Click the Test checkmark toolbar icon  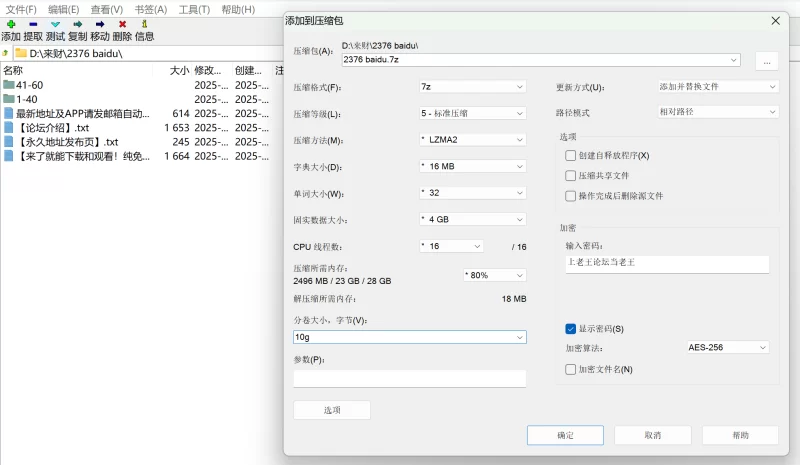[x=56, y=24]
